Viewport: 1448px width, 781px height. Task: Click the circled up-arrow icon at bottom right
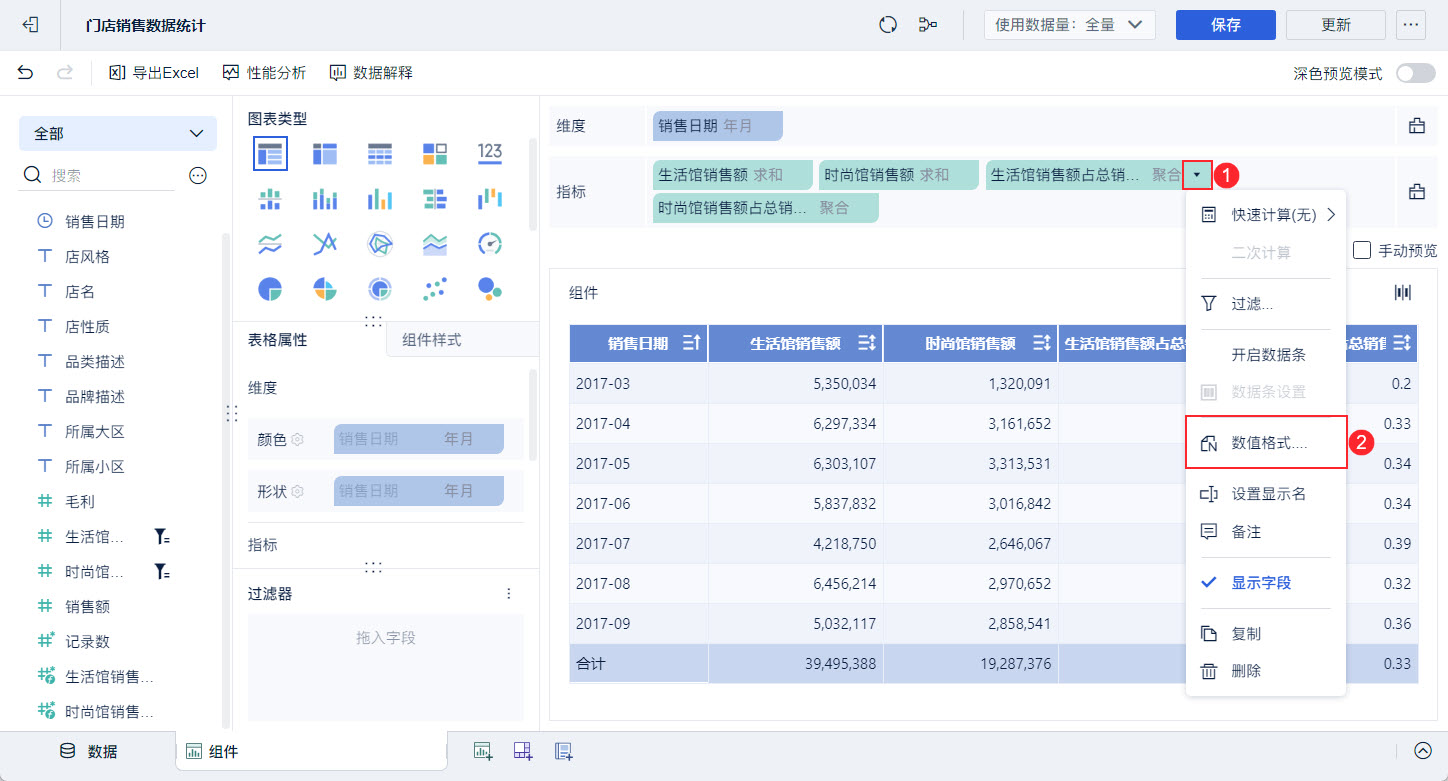click(1423, 751)
